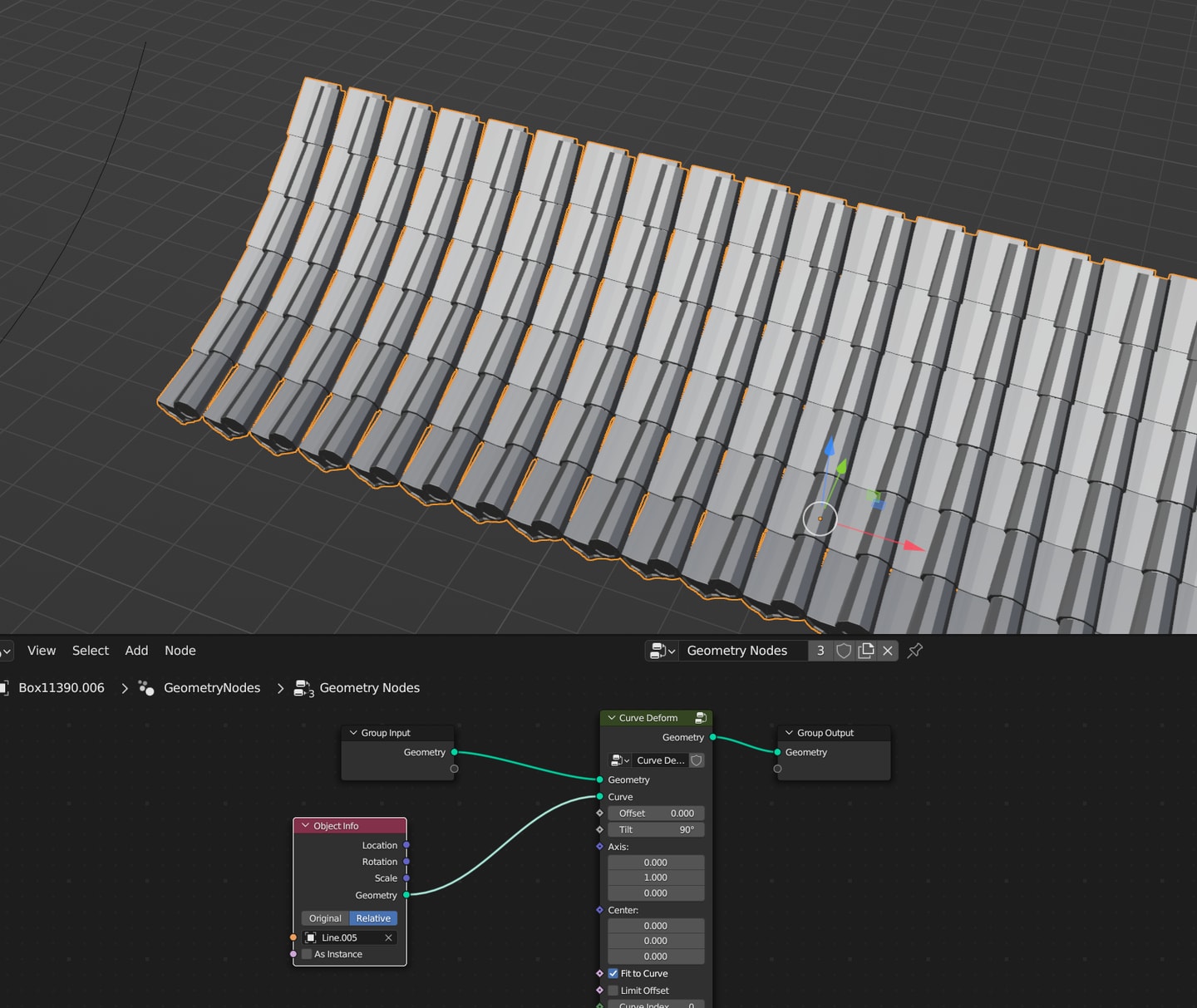The width and height of the screenshot is (1197, 1008).
Task: Click the Curve Deform node group icon
Action: click(701, 718)
